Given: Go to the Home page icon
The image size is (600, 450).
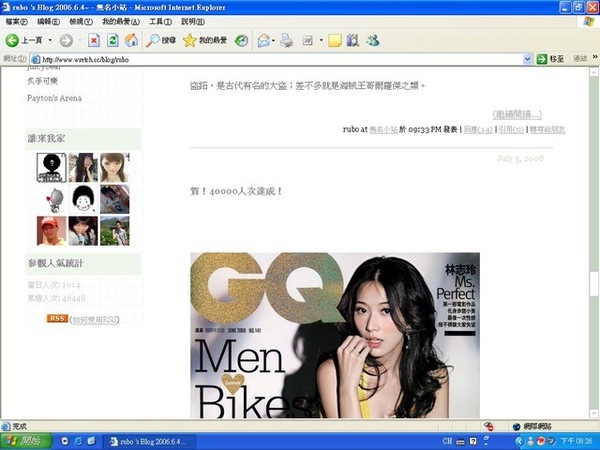Looking at the screenshot, I should pos(131,40).
